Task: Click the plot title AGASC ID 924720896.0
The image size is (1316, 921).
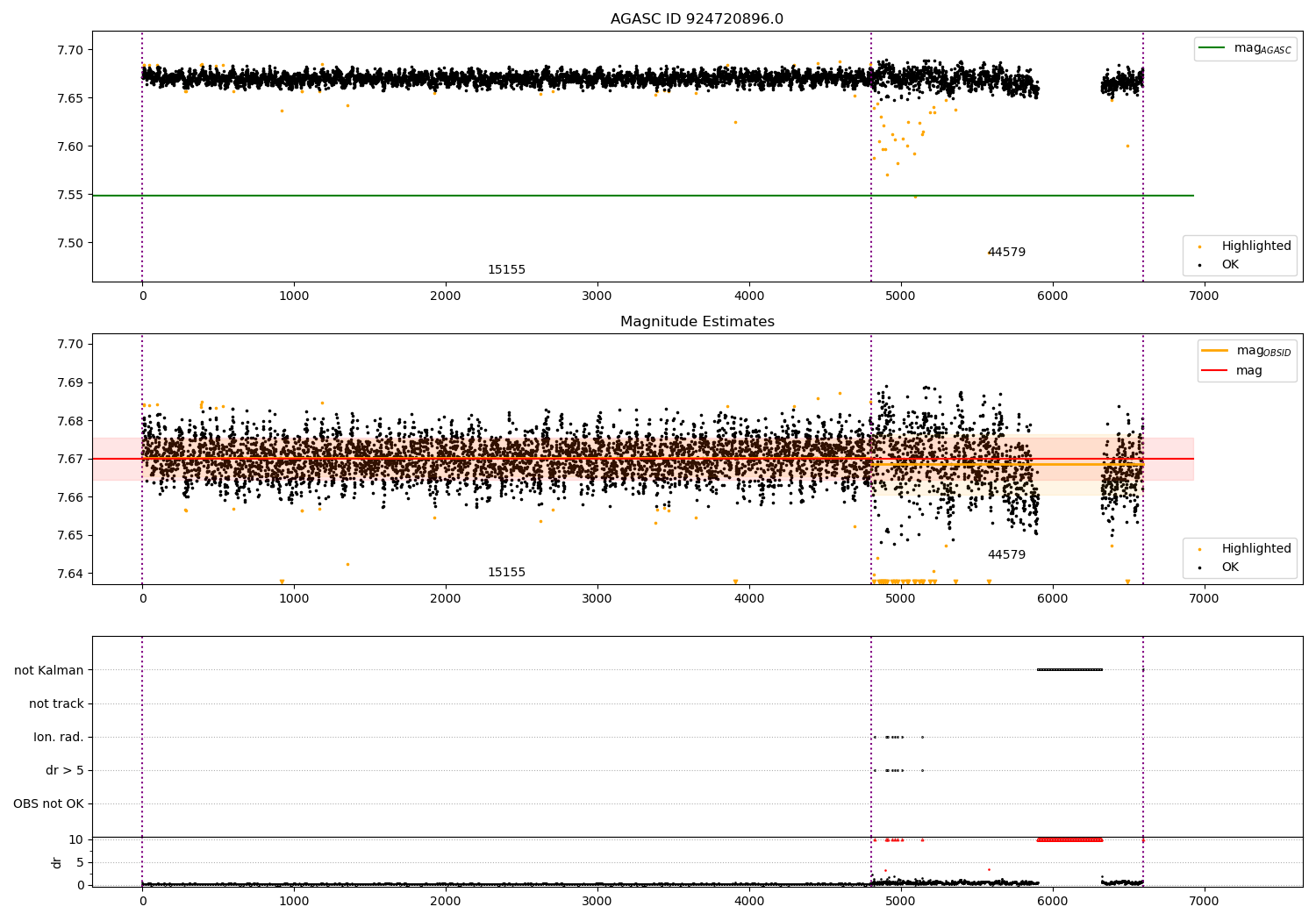Action: [x=697, y=19]
